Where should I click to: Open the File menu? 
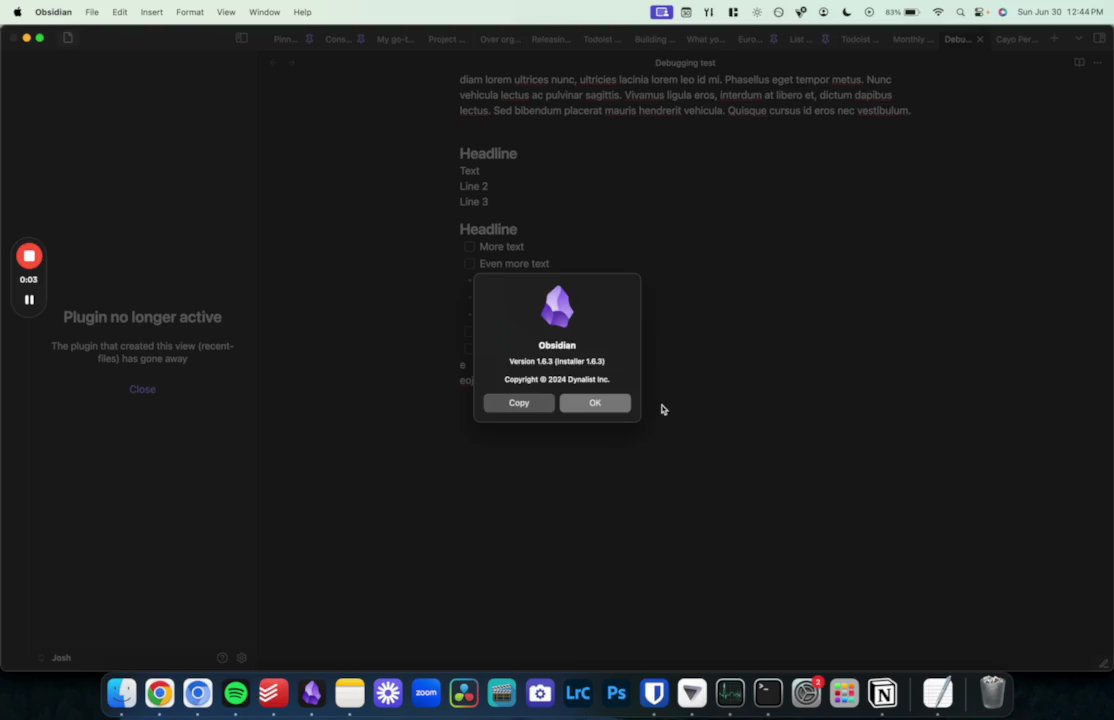pyautogui.click(x=92, y=12)
